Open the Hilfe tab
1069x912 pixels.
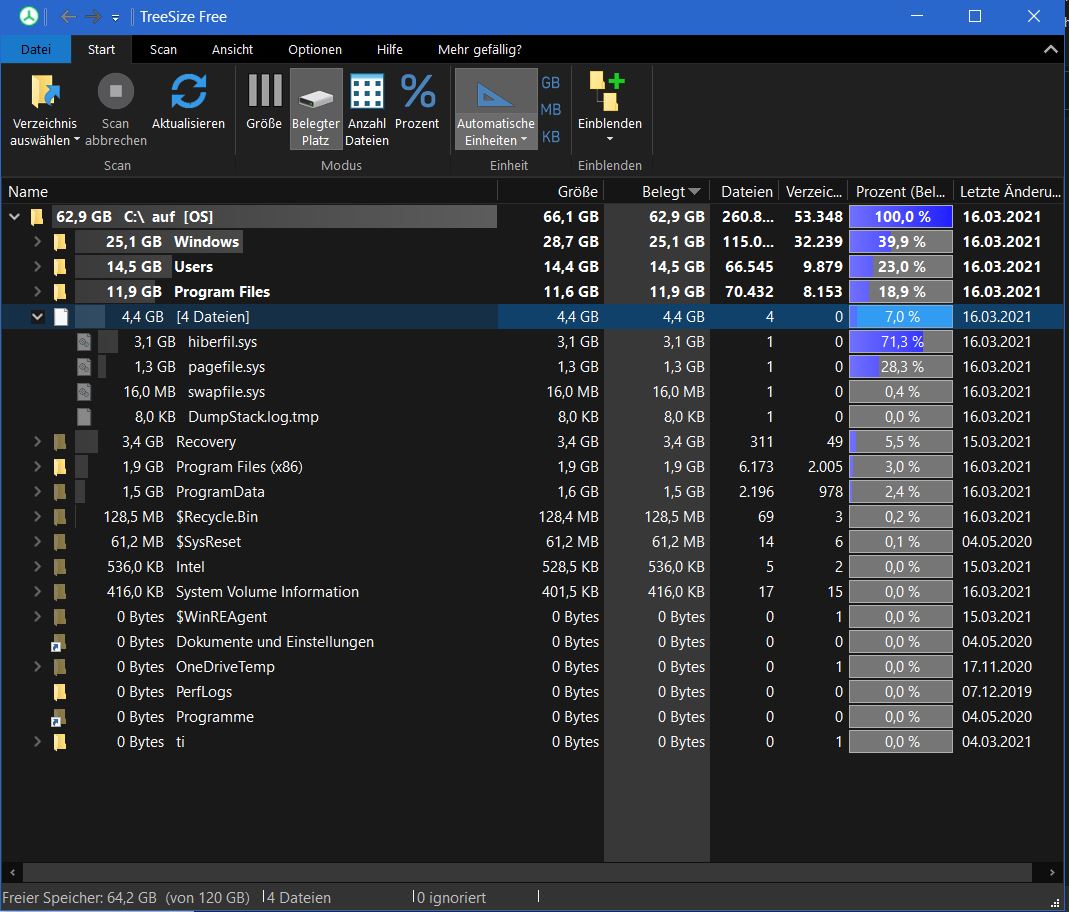click(389, 49)
